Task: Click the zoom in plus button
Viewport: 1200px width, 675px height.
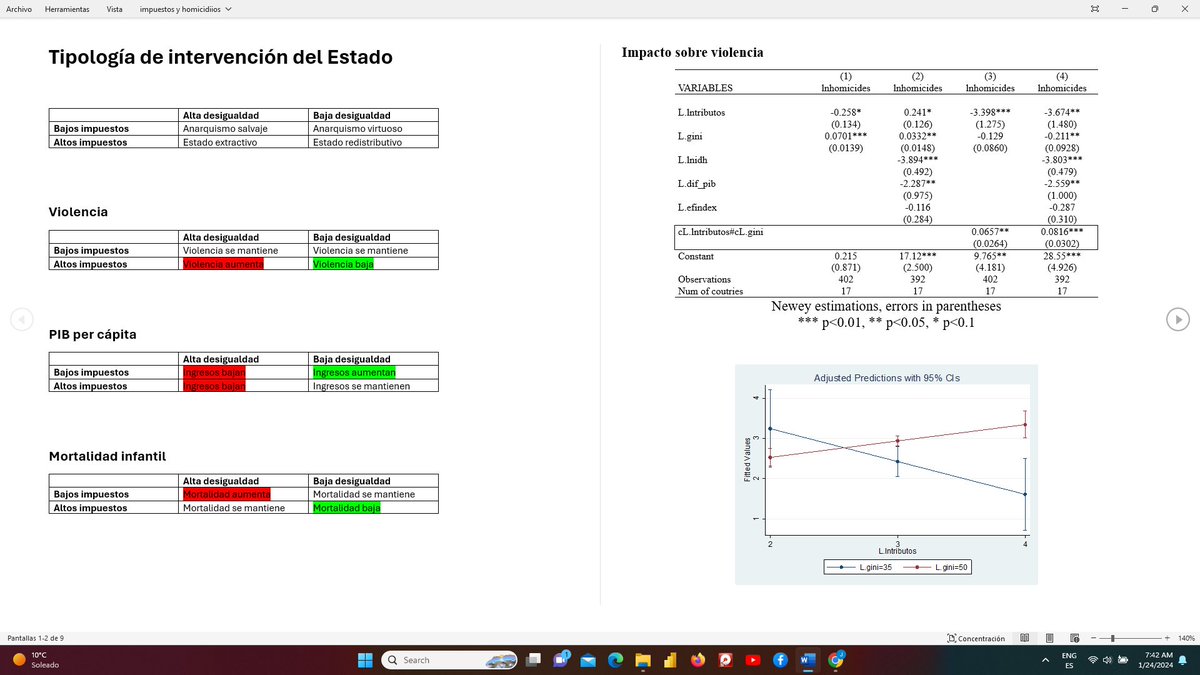Action: pyautogui.click(x=1167, y=638)
